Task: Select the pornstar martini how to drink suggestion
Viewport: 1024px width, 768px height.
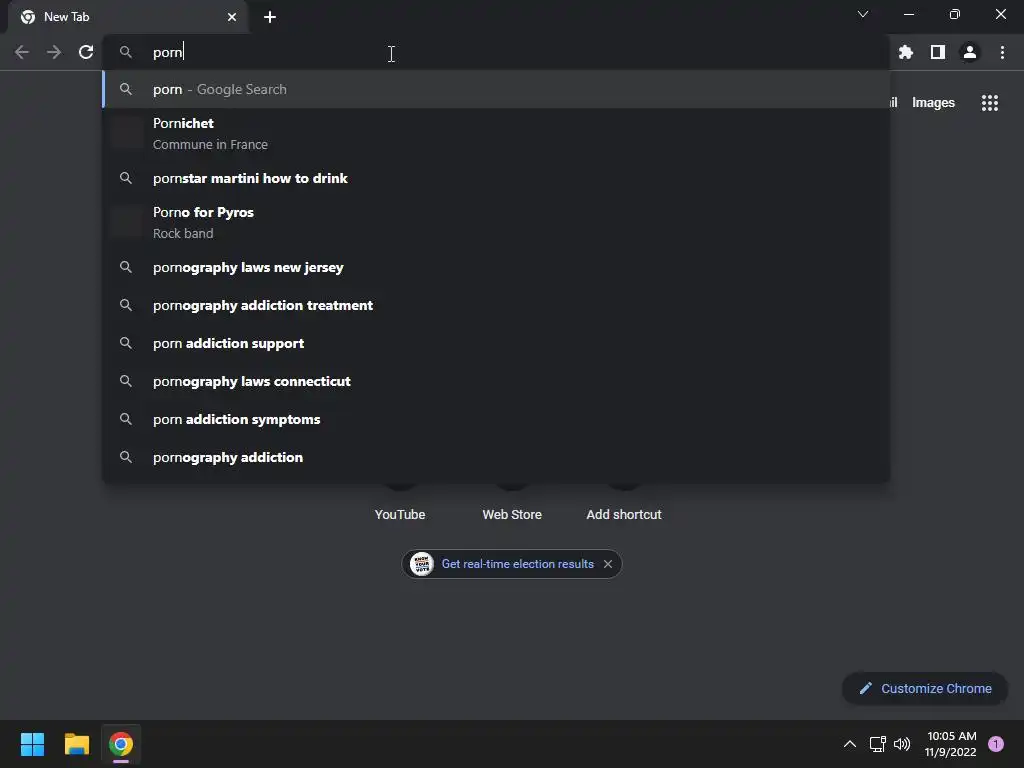Action: pos(496,178)
